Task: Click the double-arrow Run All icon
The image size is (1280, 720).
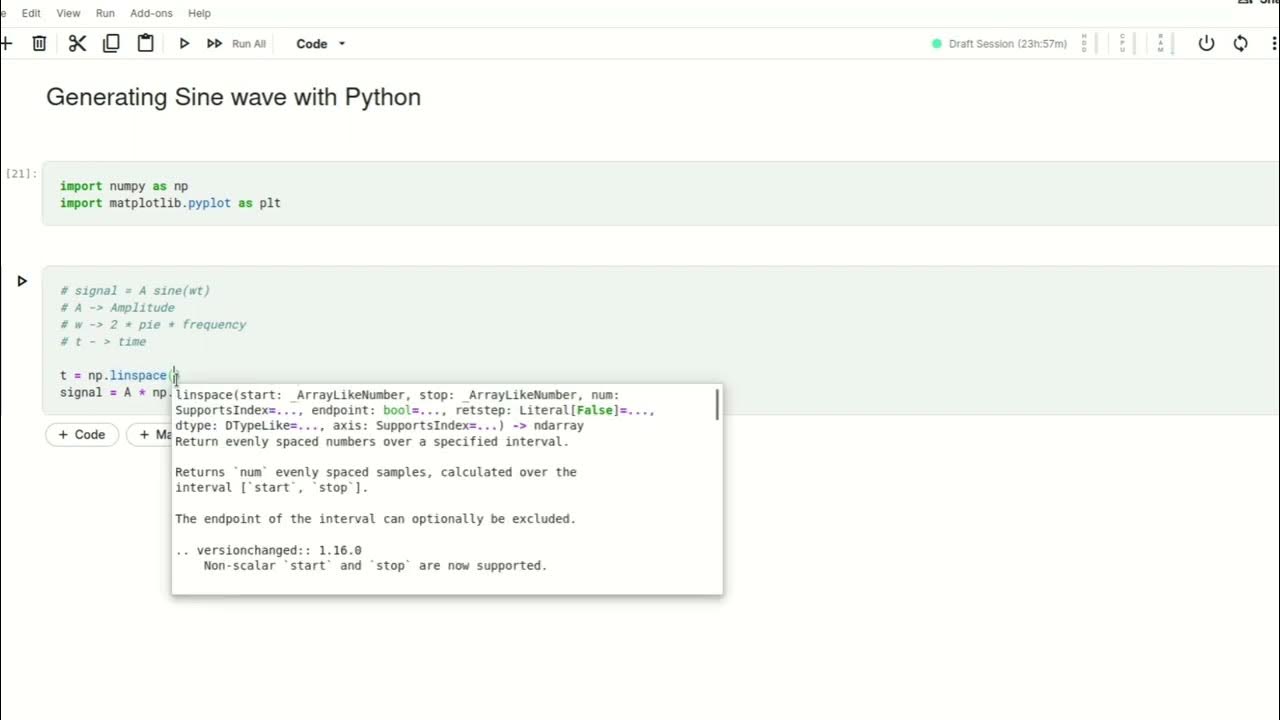Action: [214, 43]
